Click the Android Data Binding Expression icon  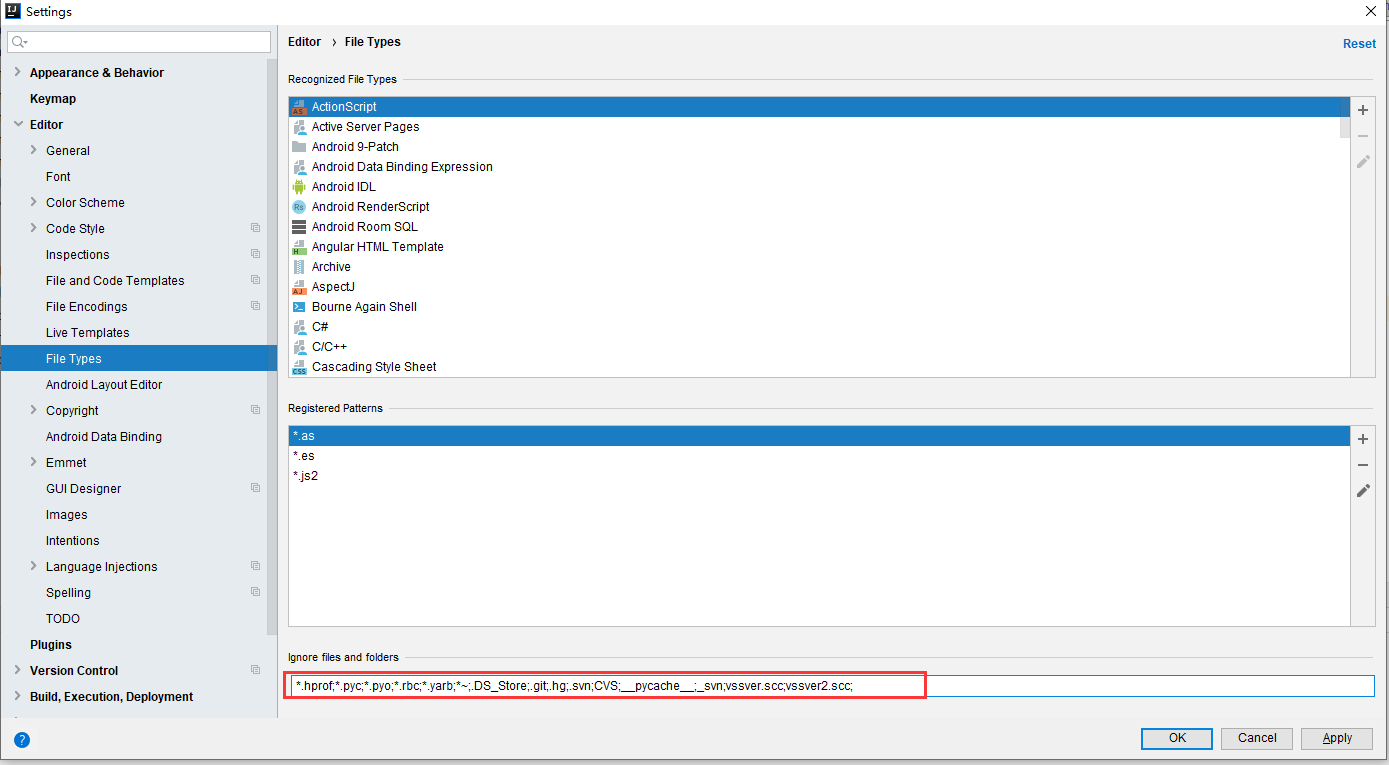pyautogui.click(x=299, y=167)
